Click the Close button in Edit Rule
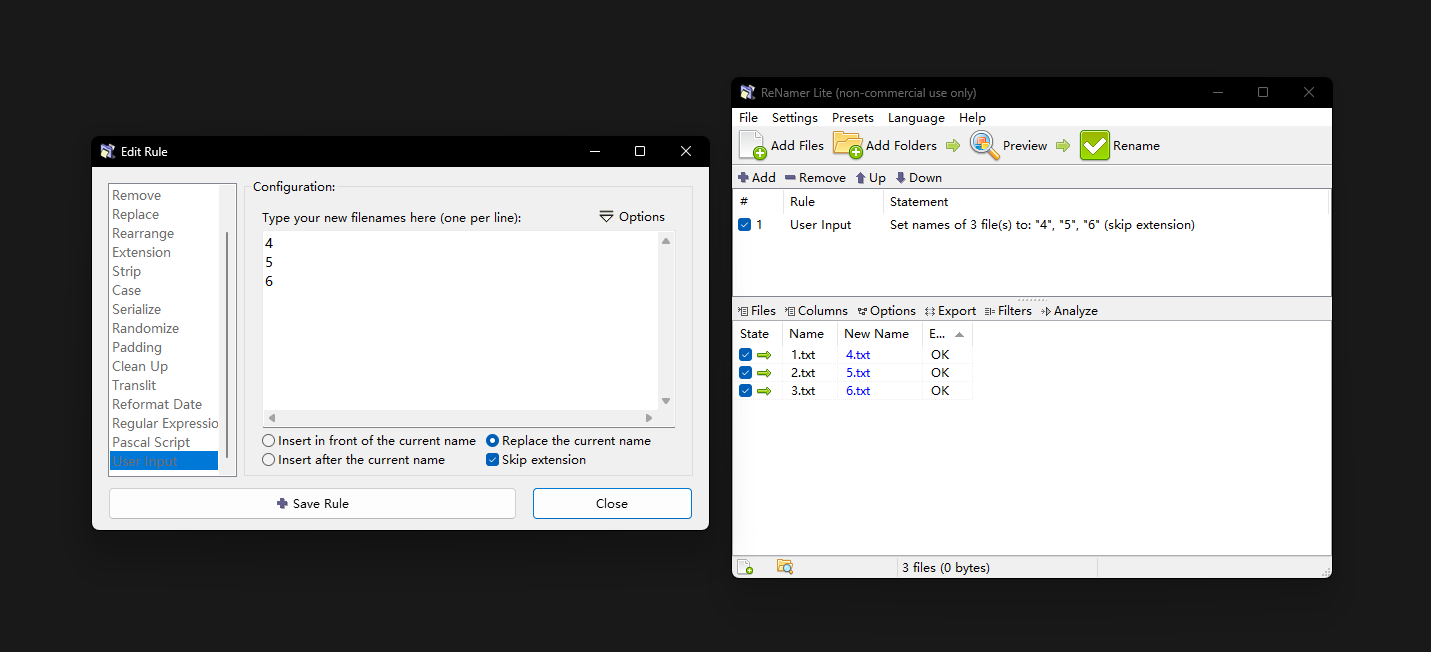The height and width of the screenshot is (652, 1431). pyautogui.click(x=612, y=503)
